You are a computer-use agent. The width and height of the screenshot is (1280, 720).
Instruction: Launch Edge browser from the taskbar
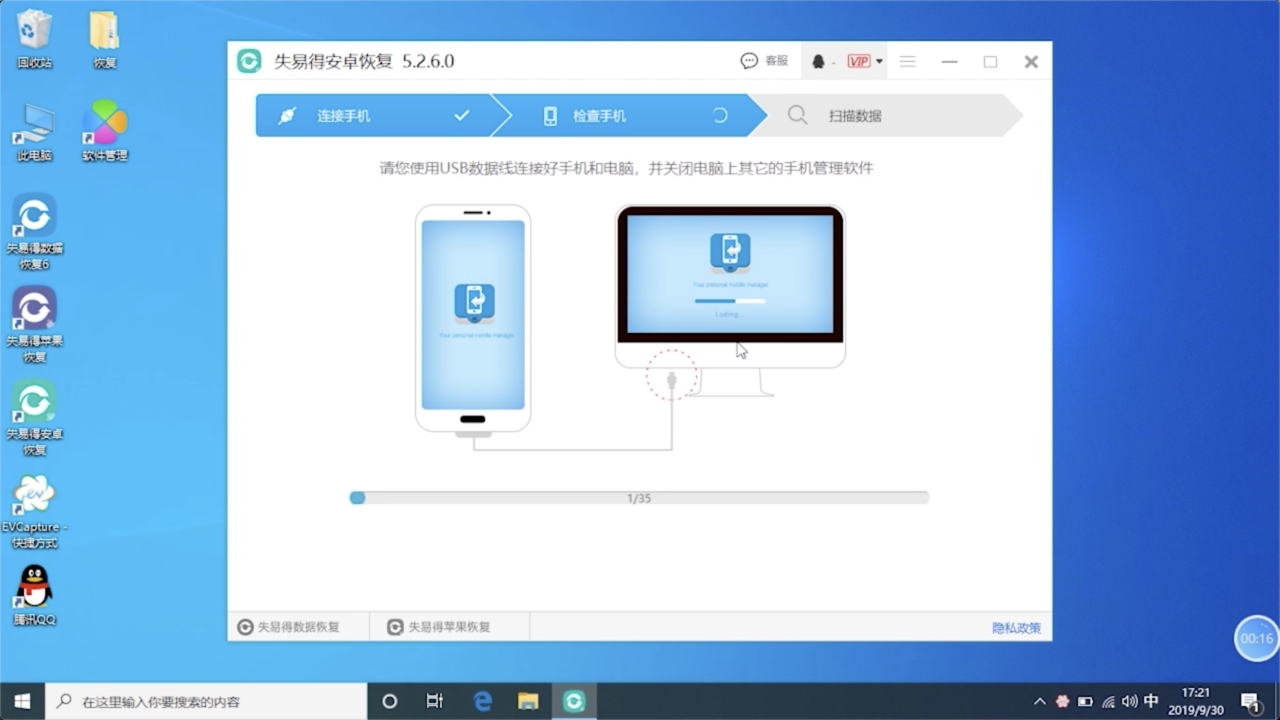point(482,701)
